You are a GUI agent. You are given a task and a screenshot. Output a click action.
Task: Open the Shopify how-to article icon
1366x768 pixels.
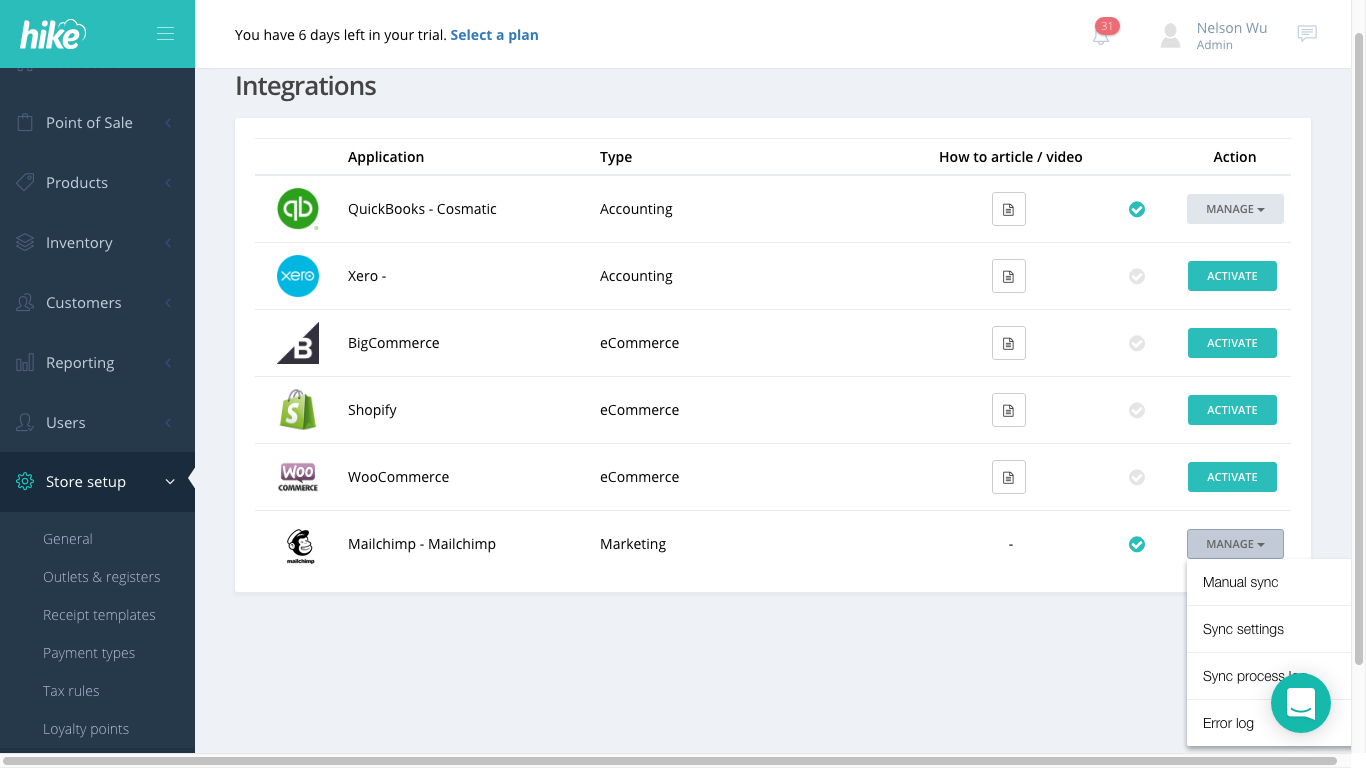1009,410
